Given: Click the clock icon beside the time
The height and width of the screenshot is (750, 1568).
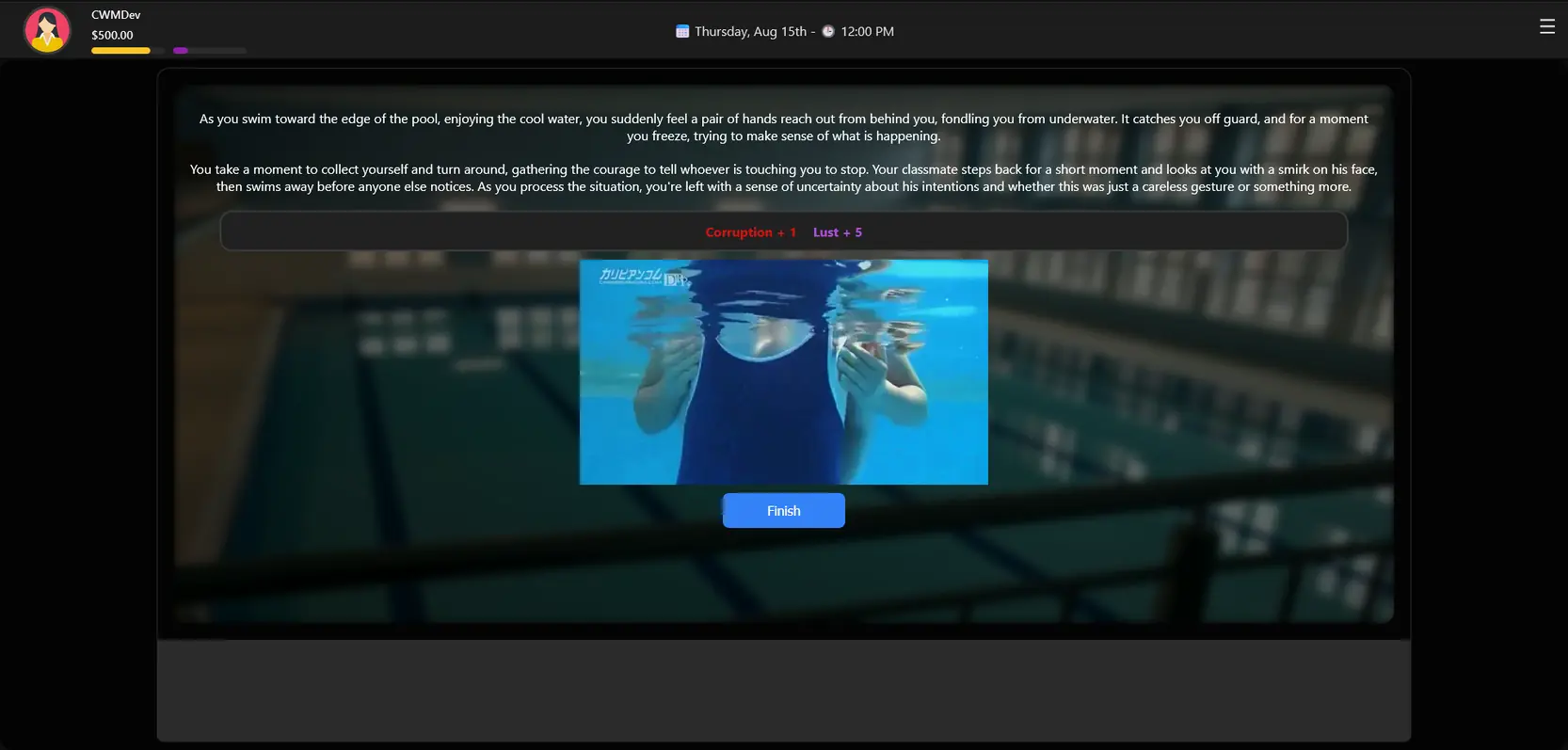Looking at the screenshot, I should click(828, 32).
